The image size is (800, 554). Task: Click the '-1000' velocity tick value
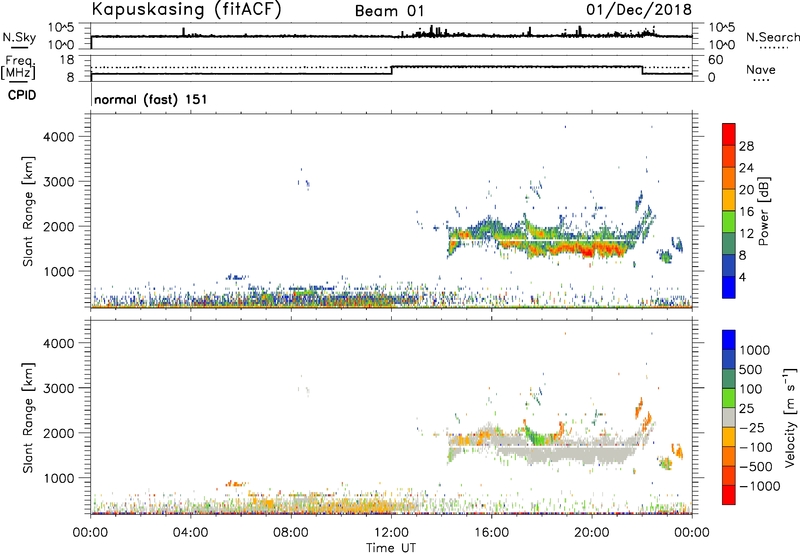pyautogui.click(x=759, y=486)
